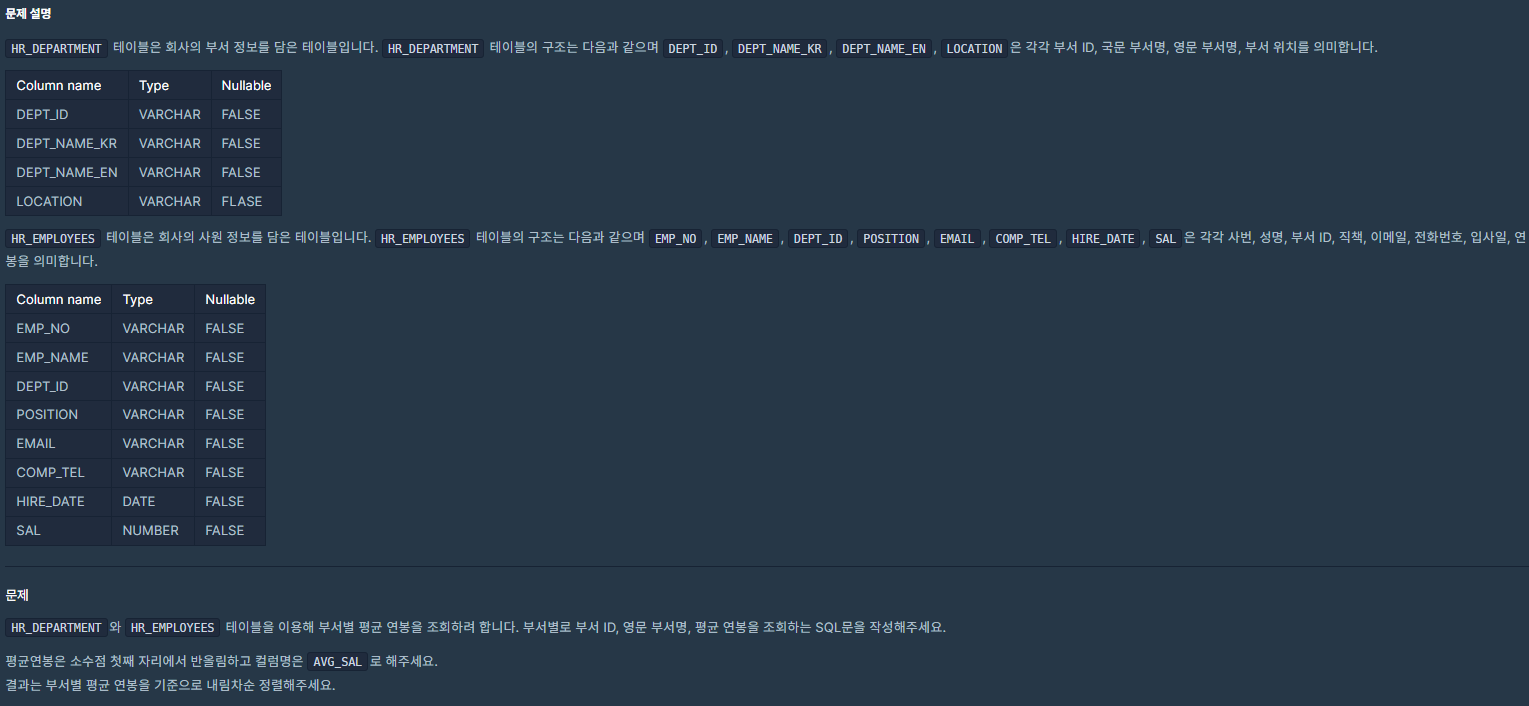Click the LOCATION inline code label
Screen dimensions: 1529x706
click(x=974, y=48)
